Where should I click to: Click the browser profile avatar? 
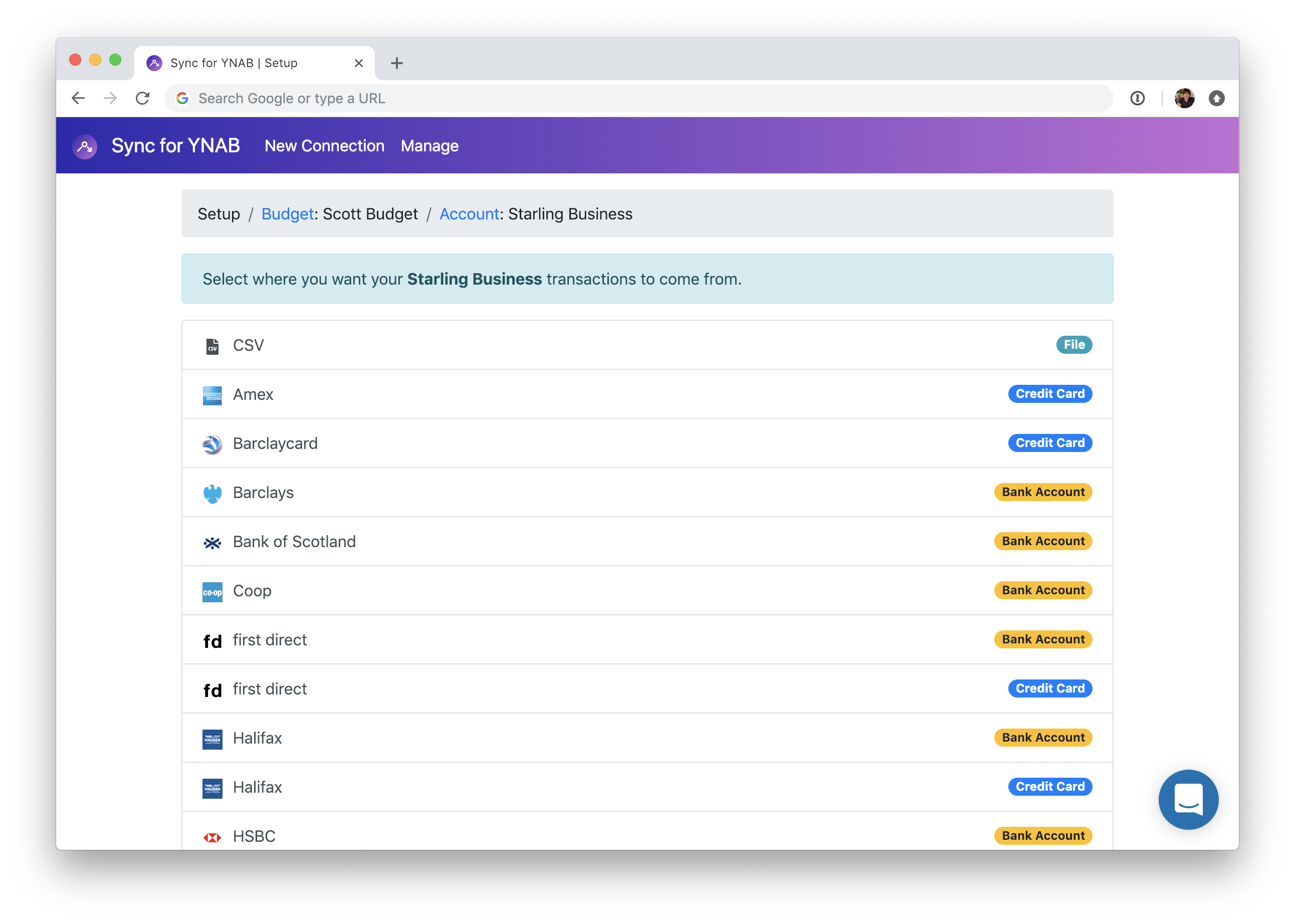pyautogui.click(x=1185, y=98)
